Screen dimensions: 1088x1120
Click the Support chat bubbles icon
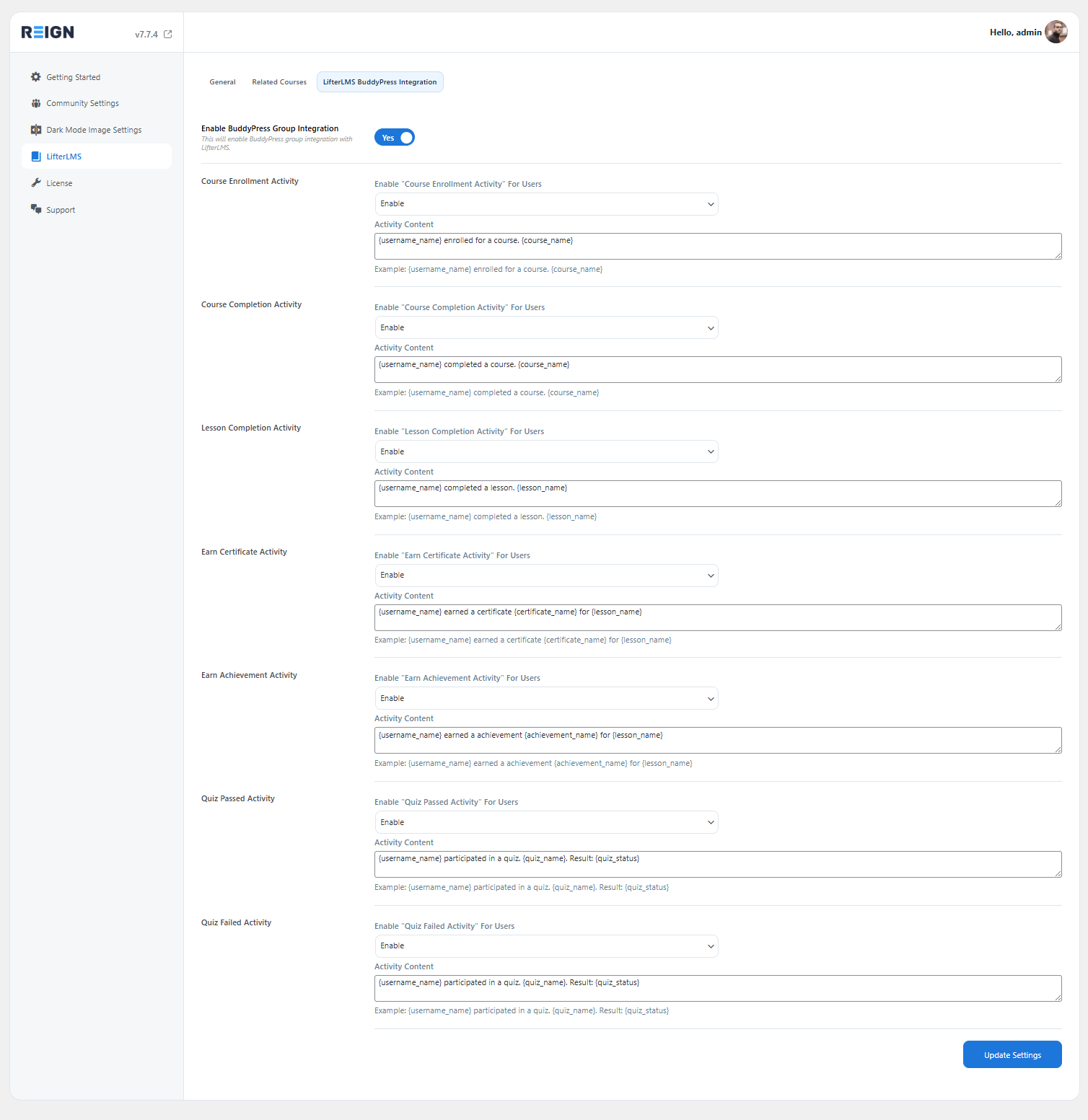(x=36, y=209)
